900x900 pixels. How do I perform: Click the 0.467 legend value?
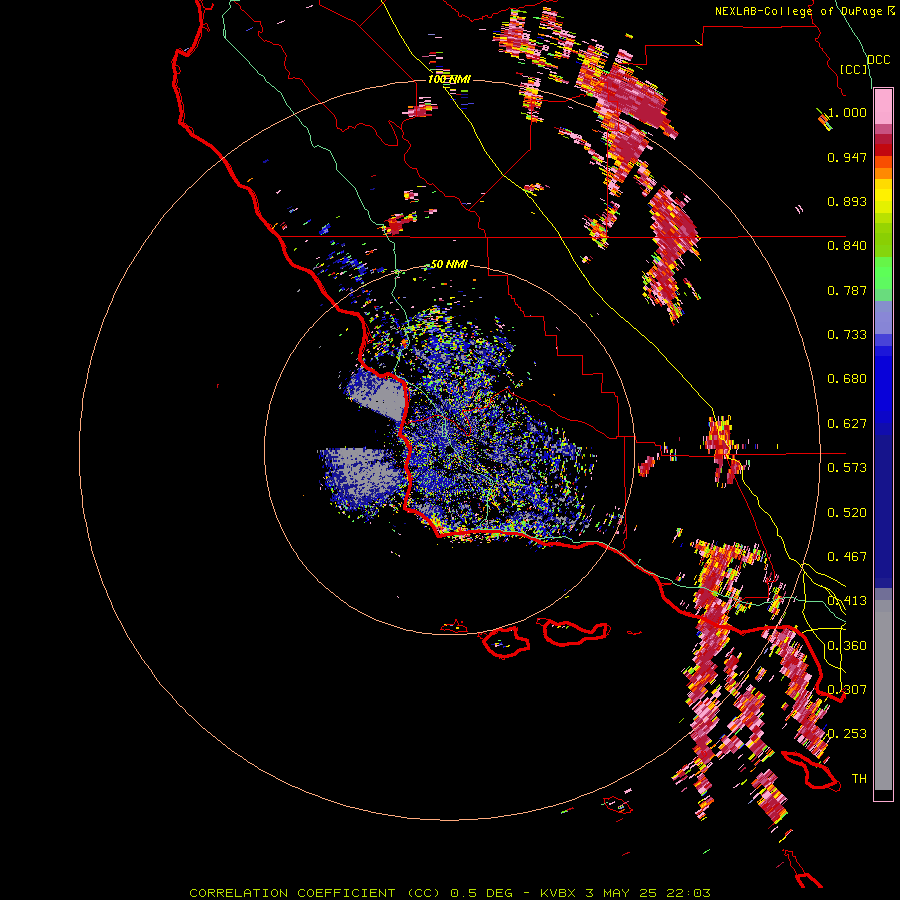click(x=847, y=557)
